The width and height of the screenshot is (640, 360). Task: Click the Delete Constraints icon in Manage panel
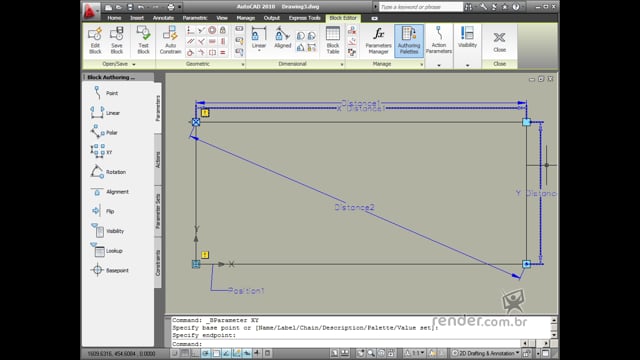pos(352,30)
